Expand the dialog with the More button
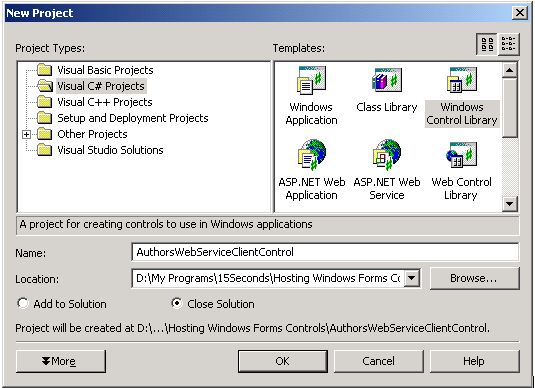Image resolution: width=535 pixels, height=388 pixels. click(x=61, y=361)
